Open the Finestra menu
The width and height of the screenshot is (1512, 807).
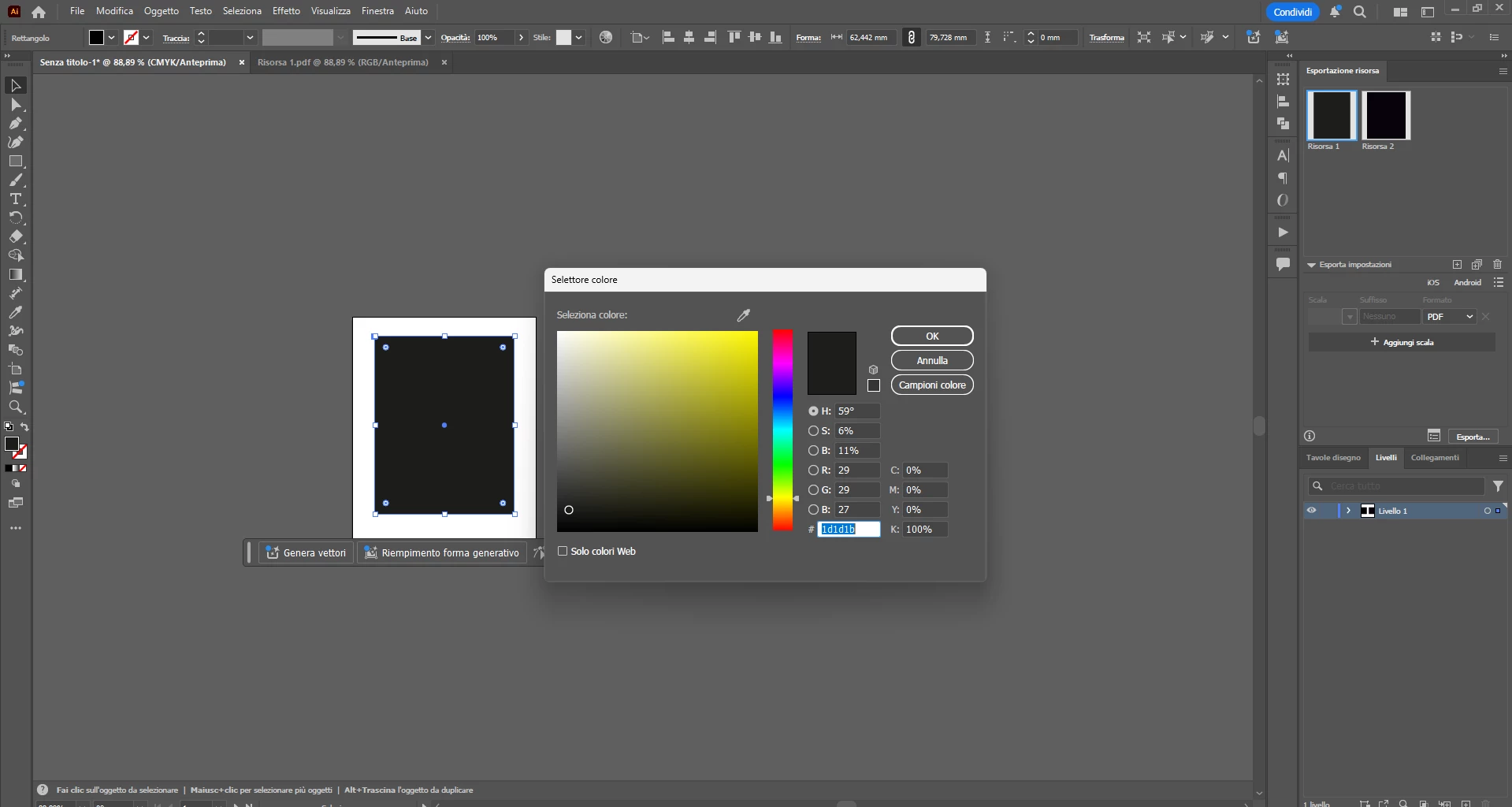click(x=377, y=11)
